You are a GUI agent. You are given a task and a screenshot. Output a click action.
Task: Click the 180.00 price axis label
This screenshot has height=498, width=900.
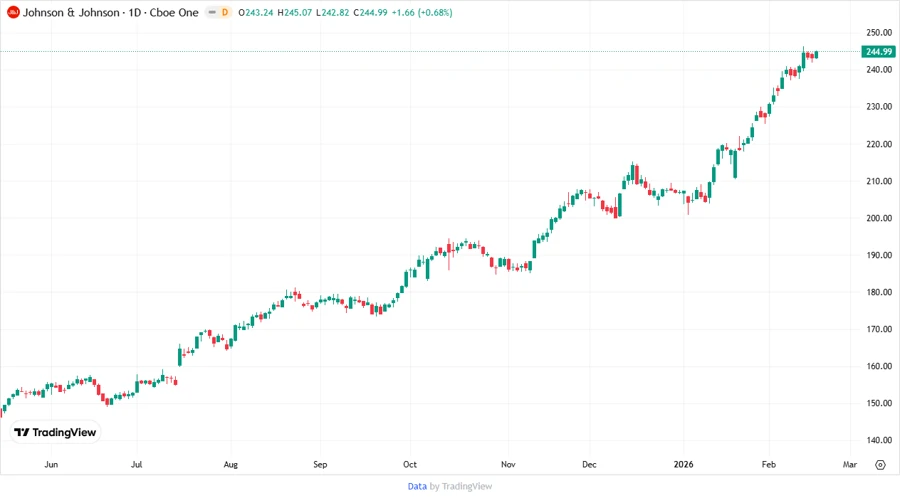879,292
